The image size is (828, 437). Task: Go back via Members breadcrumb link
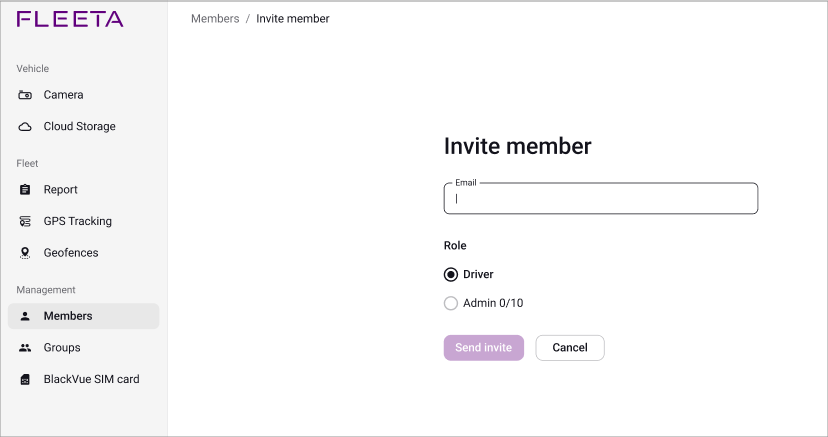tap(215, 18)
